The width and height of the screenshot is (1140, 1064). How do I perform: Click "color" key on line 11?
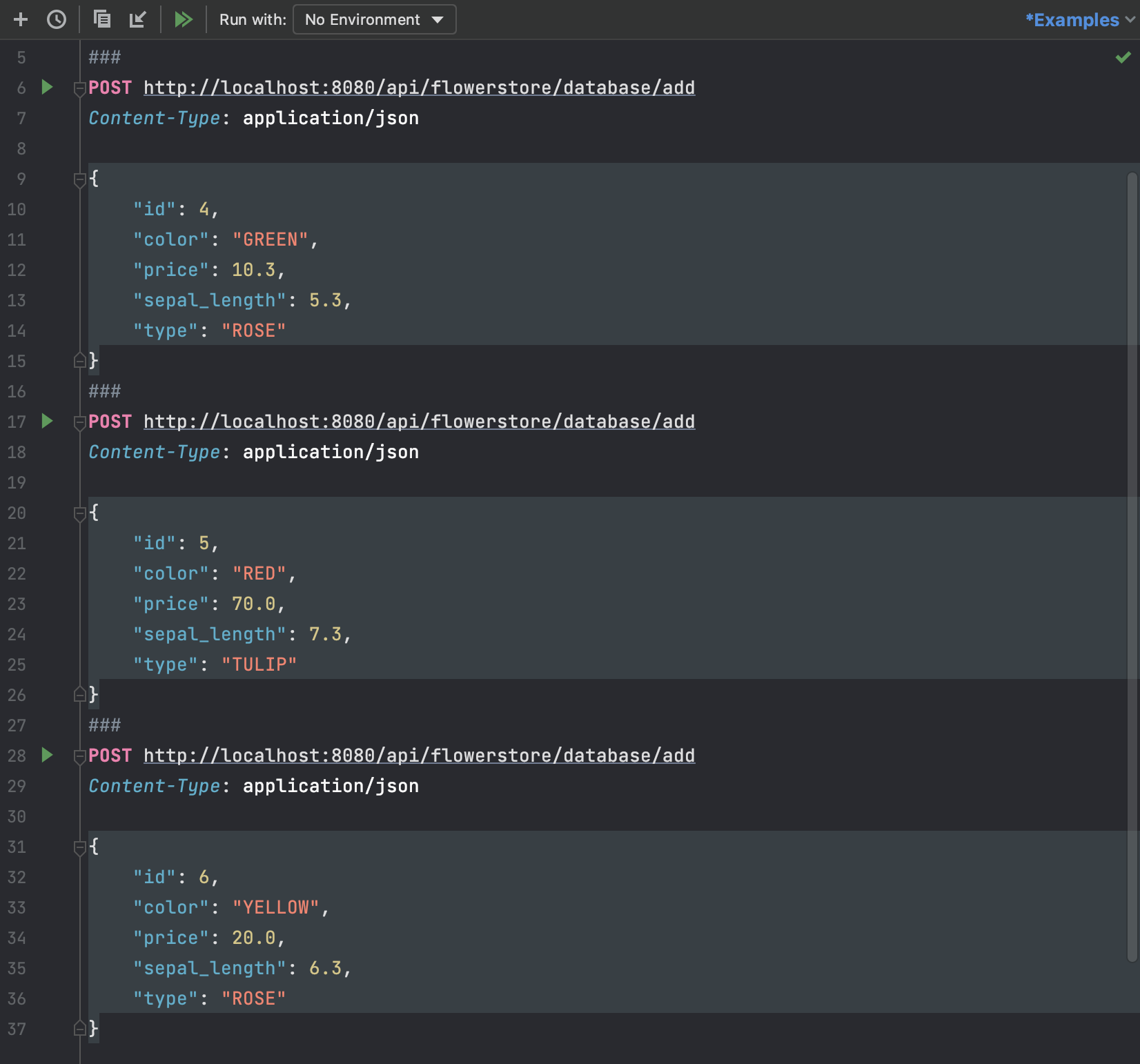pos(171,239)
